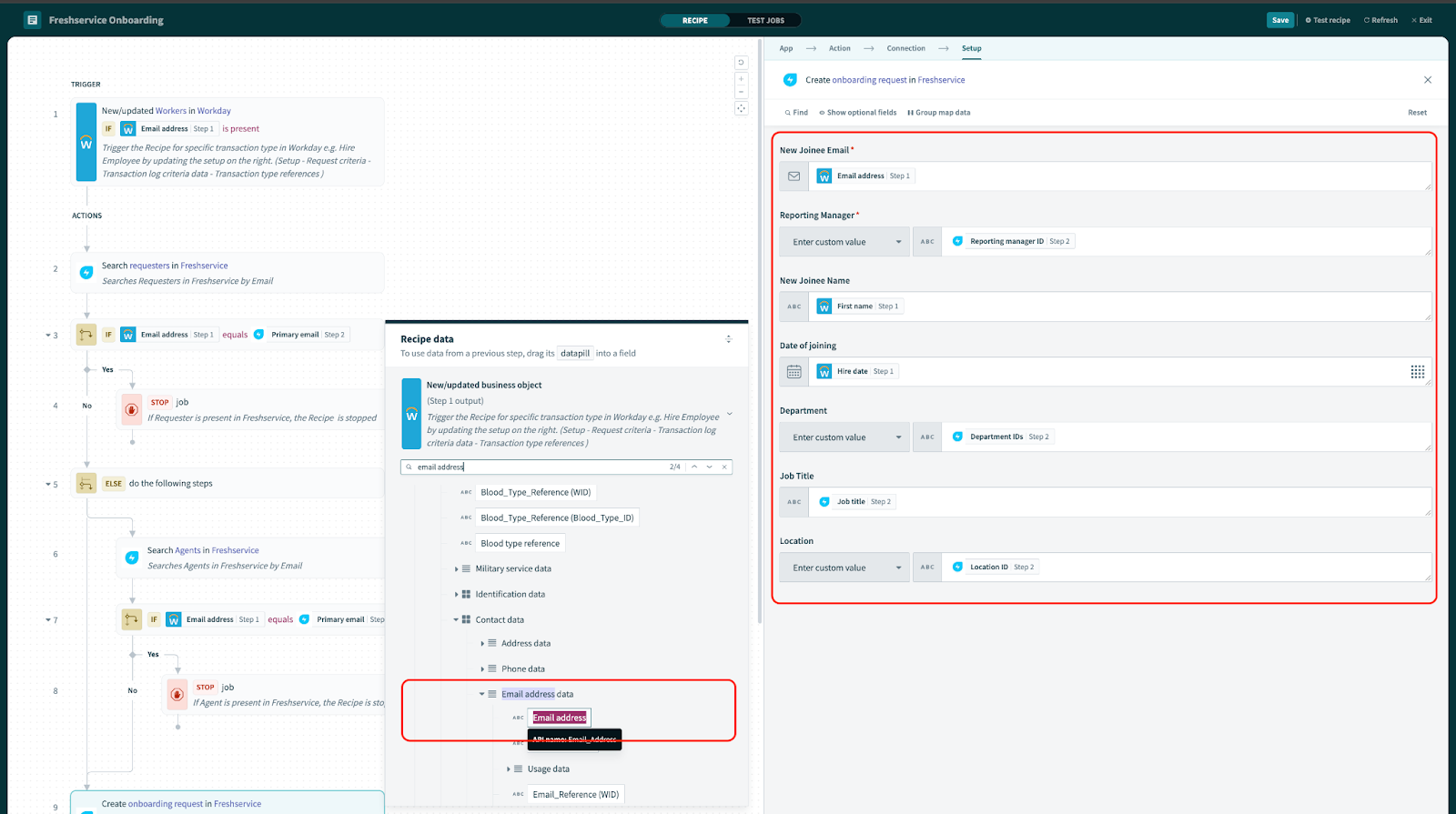1456x814 pixels.
Task: Open the calendar icon in Date of joining
Action: click(794, 372)
